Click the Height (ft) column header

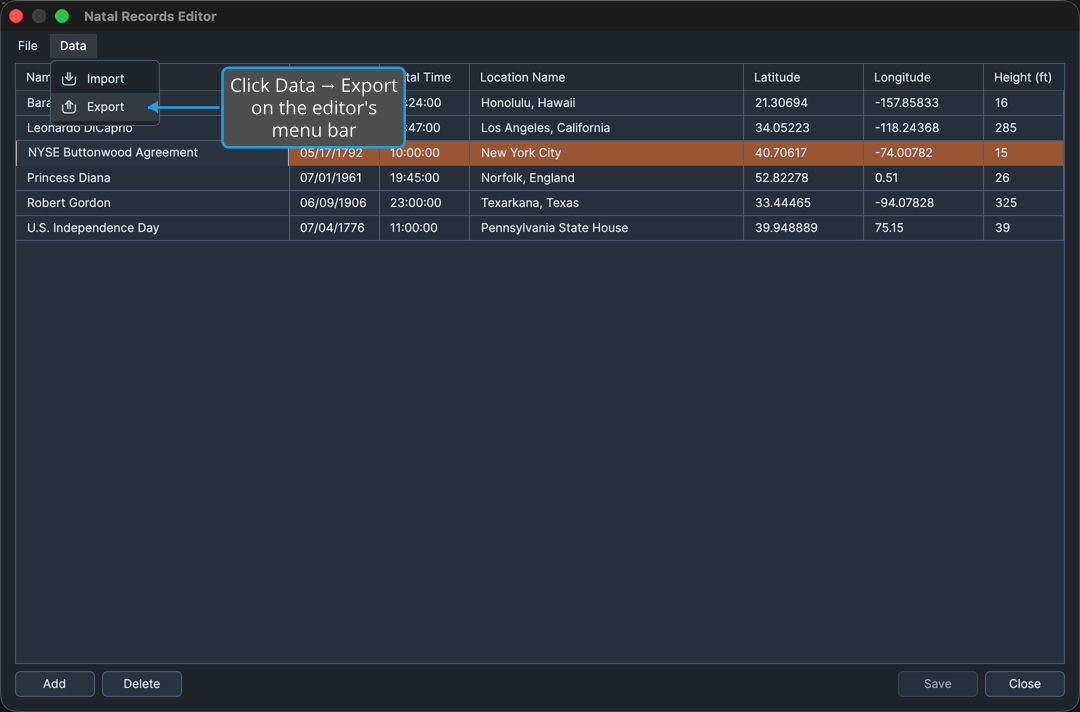(x=1024, y=77)
